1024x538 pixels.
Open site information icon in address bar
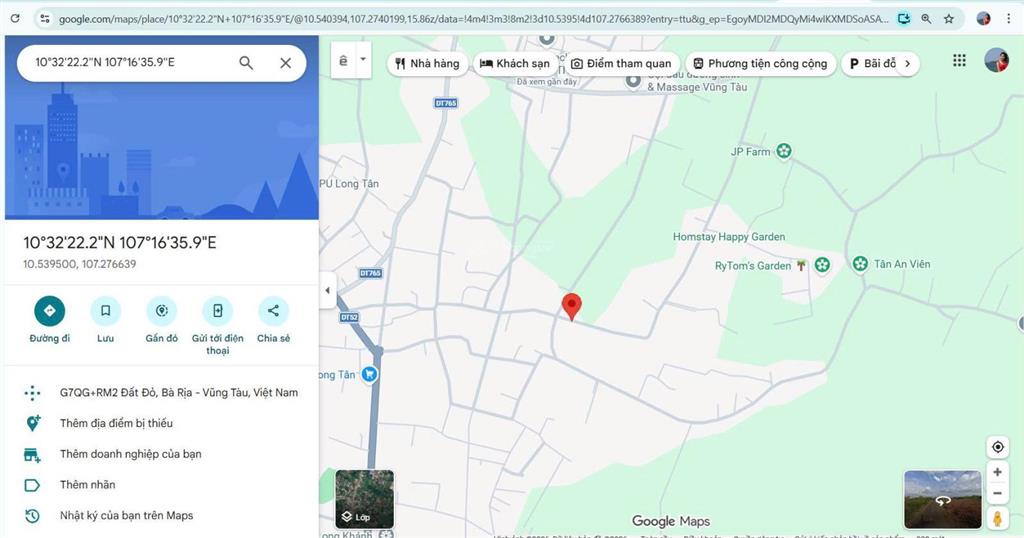44,19
